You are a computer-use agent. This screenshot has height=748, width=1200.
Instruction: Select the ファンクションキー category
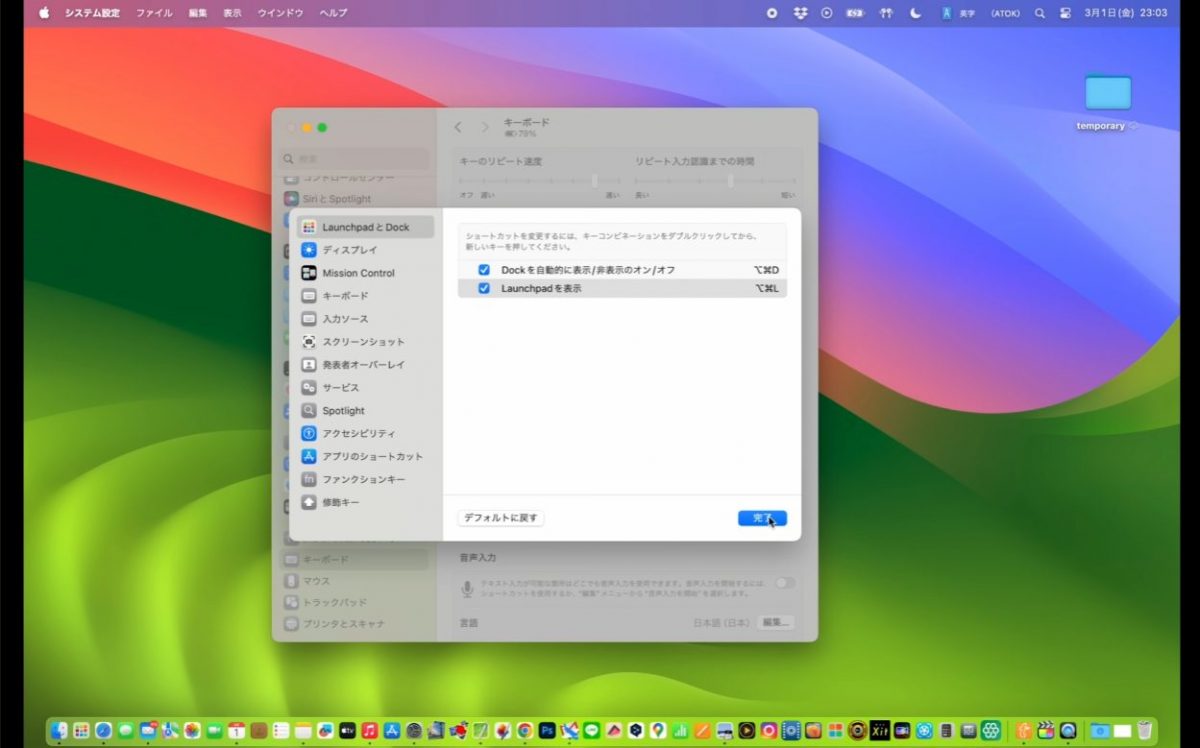pos(366,480)
